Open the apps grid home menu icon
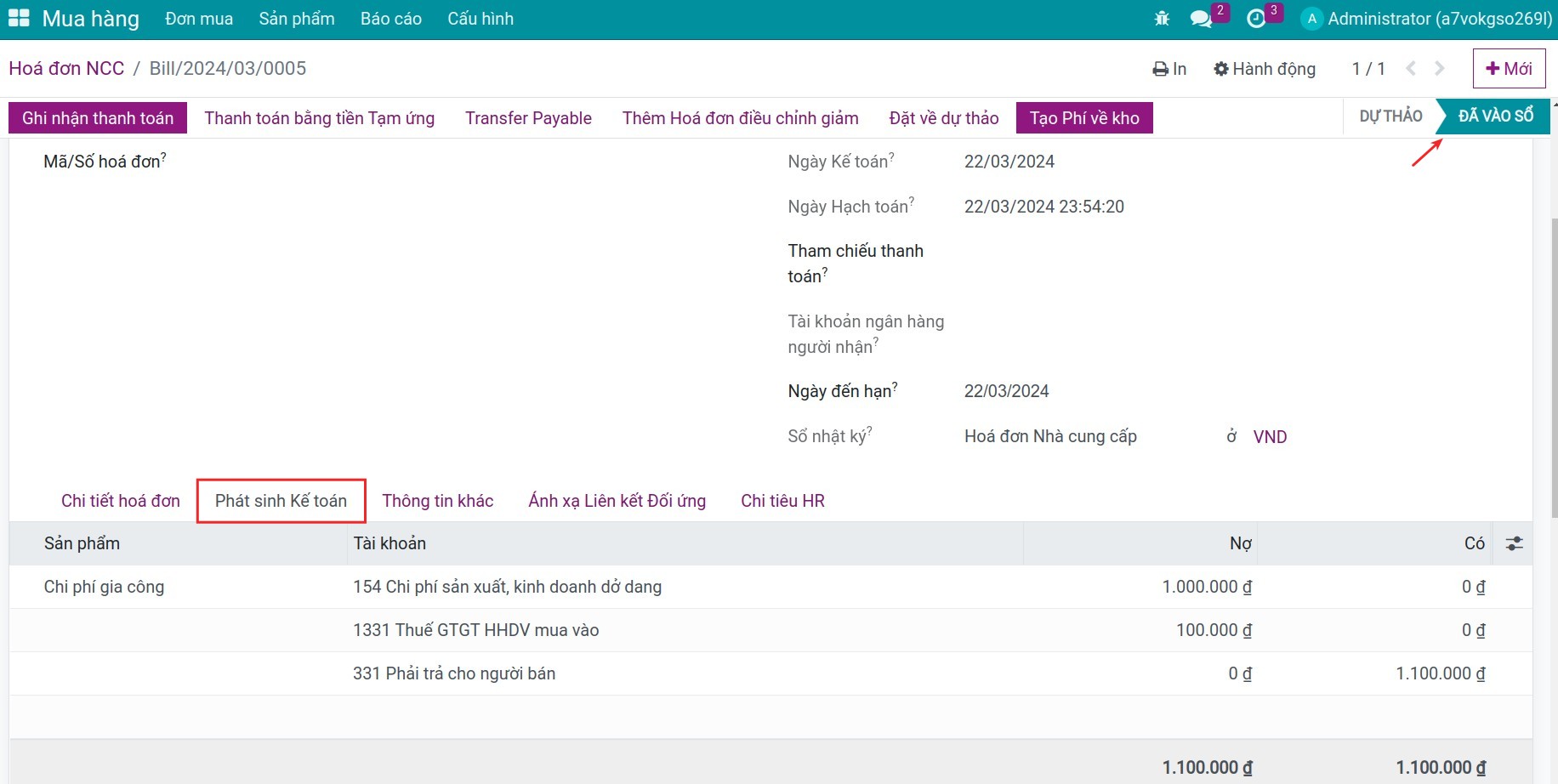 [x=19, y=18]
